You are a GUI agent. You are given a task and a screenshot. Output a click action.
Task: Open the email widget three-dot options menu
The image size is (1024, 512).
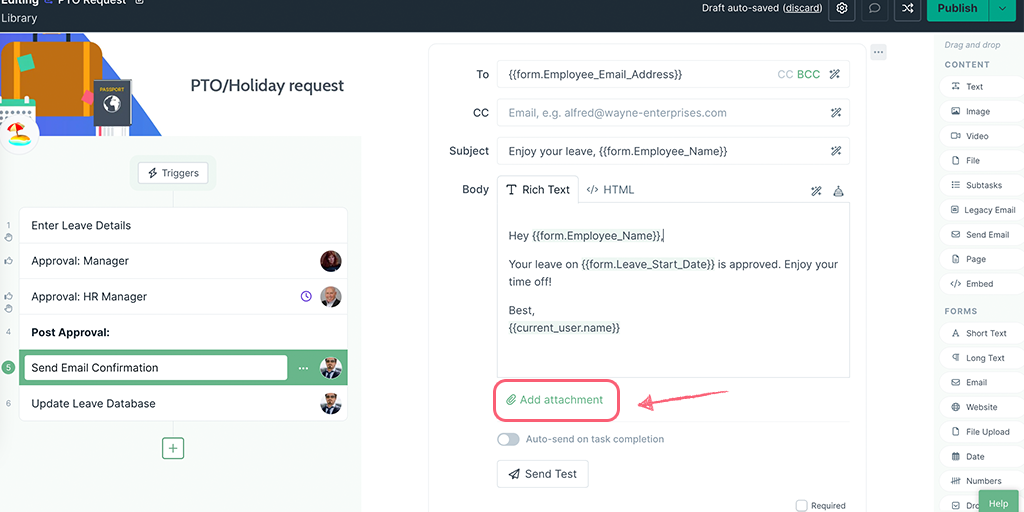click(878, 52)
